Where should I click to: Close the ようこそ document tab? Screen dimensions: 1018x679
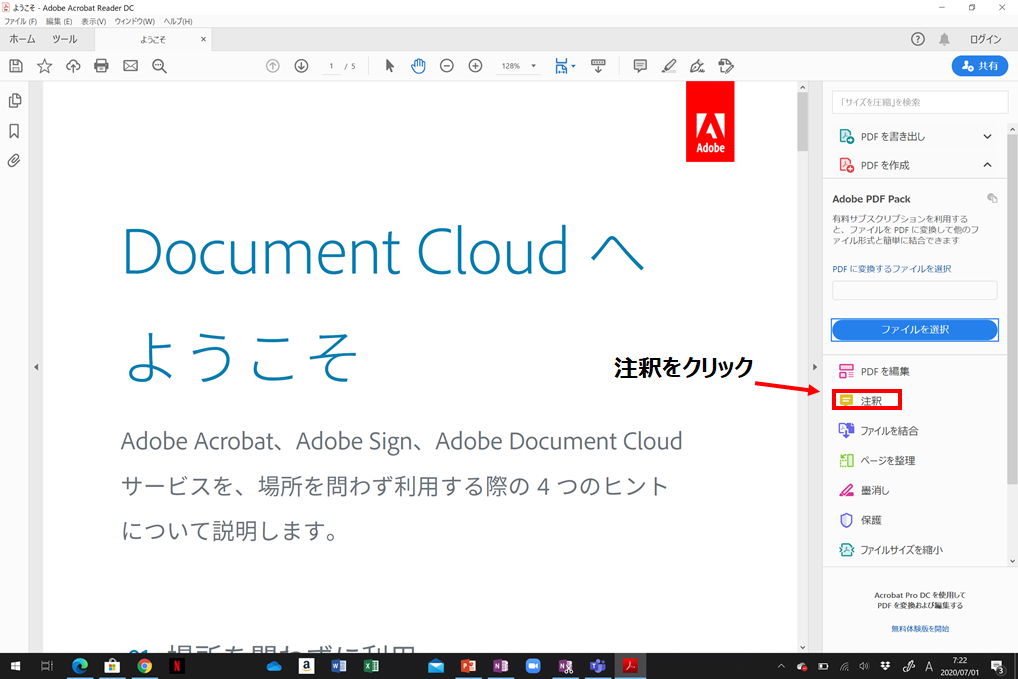[x=203, y=39]
